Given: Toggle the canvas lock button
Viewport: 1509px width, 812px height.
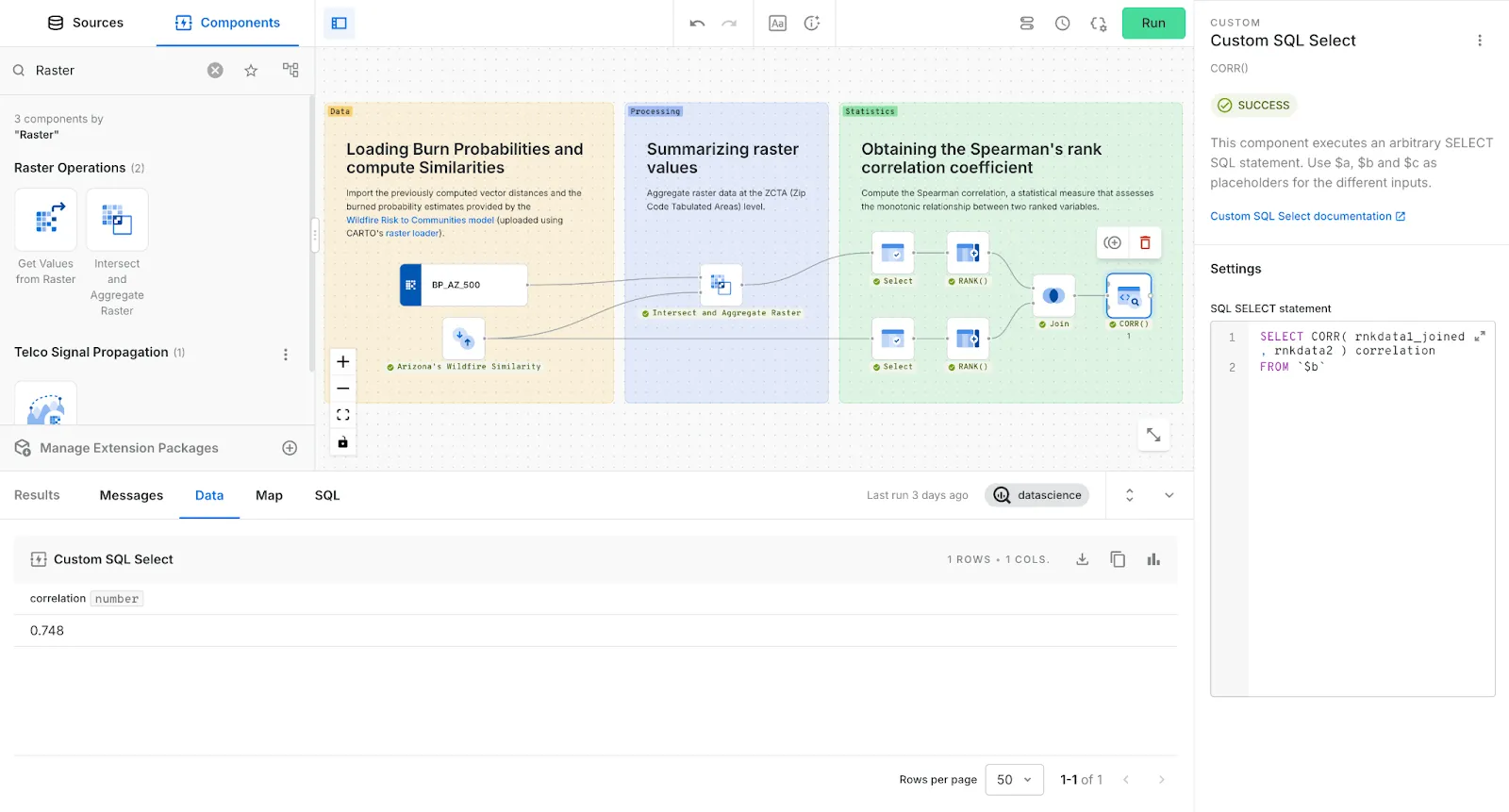Looking at the screenshot, I should coord(343,442).
